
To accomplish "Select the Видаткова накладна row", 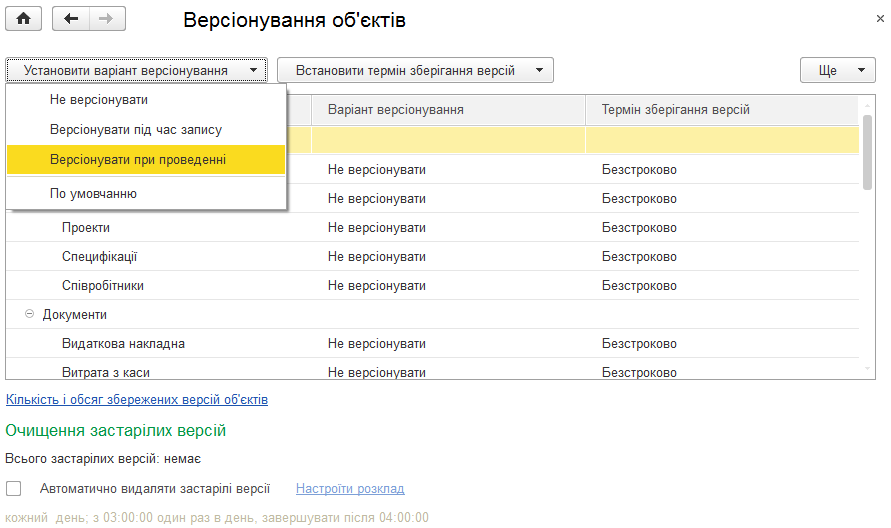I will pyautogui.click(x=432, y=343).
